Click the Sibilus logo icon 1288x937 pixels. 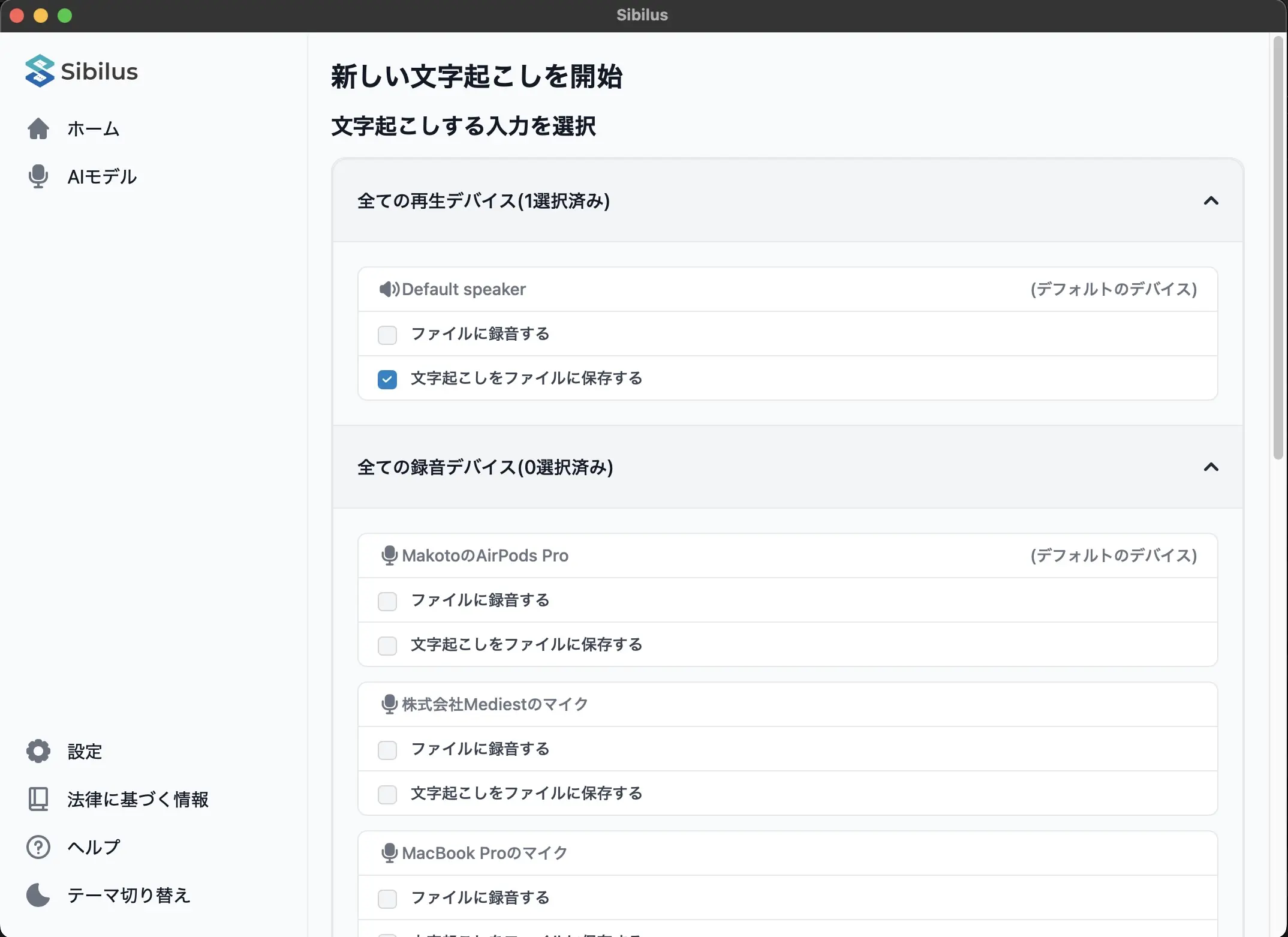click(40, 71)
